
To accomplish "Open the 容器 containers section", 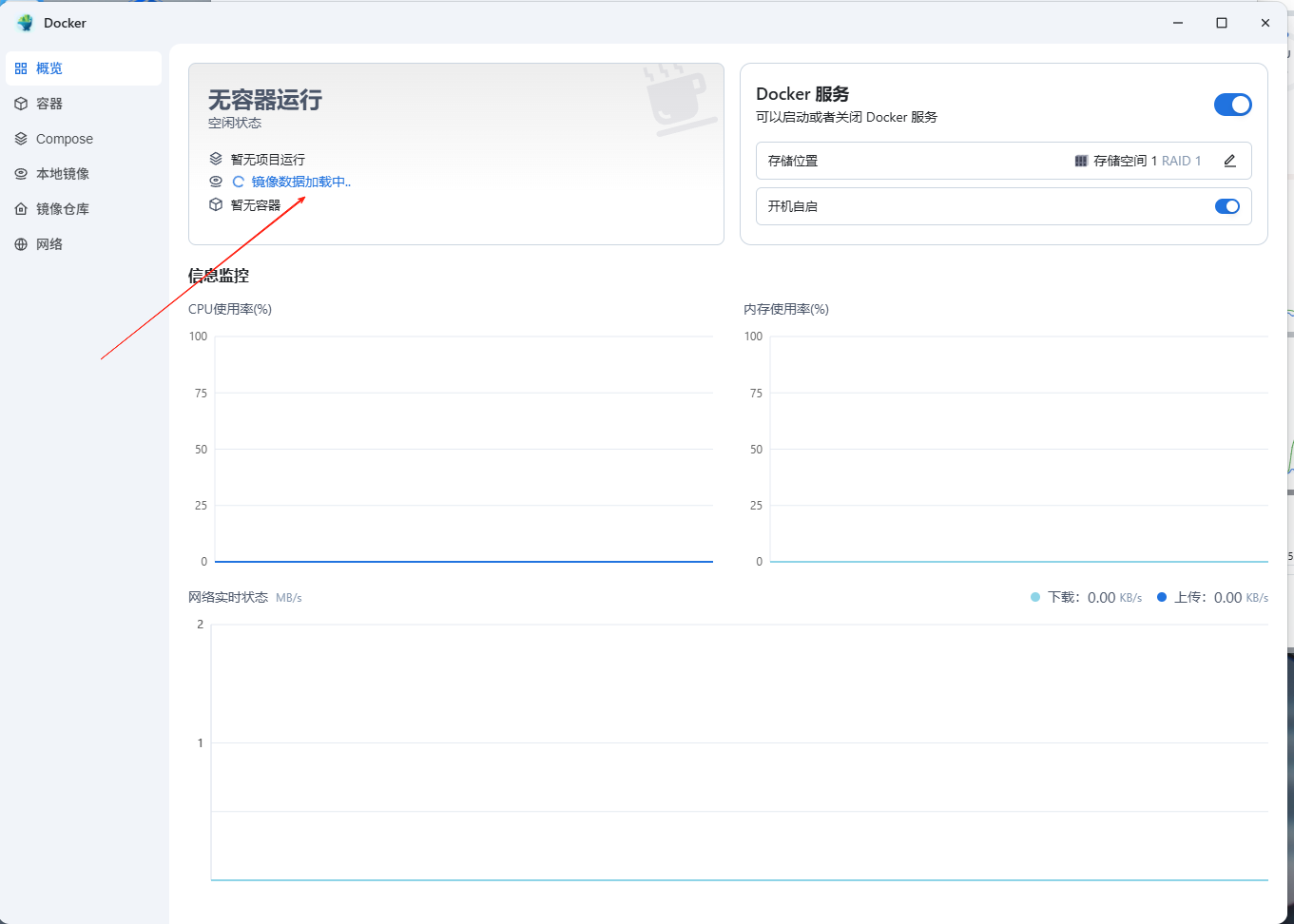I will coord(84,104).
